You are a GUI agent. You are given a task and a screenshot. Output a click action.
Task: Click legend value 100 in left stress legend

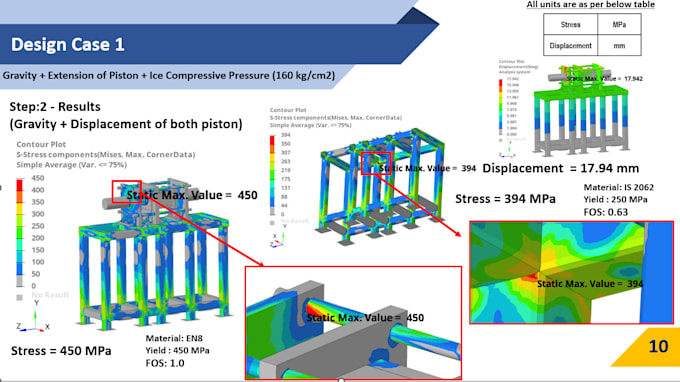click(38, 262)
